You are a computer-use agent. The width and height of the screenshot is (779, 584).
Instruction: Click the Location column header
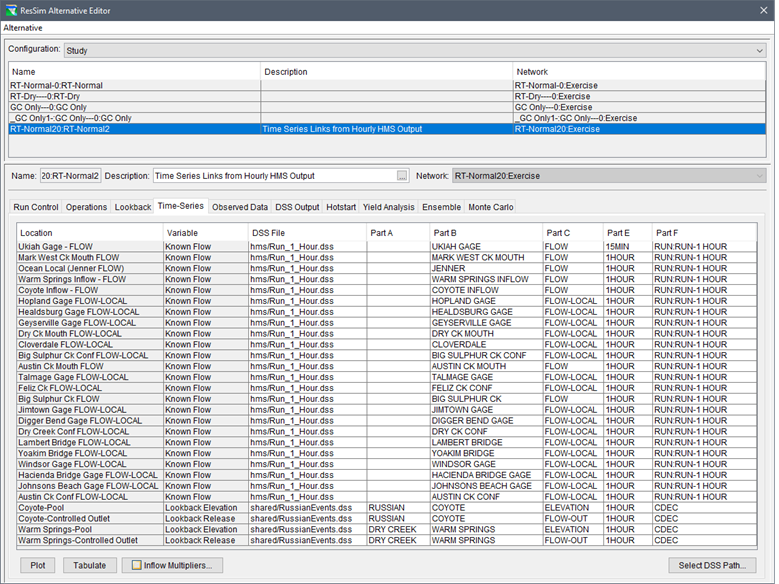(x=90, y=233)
